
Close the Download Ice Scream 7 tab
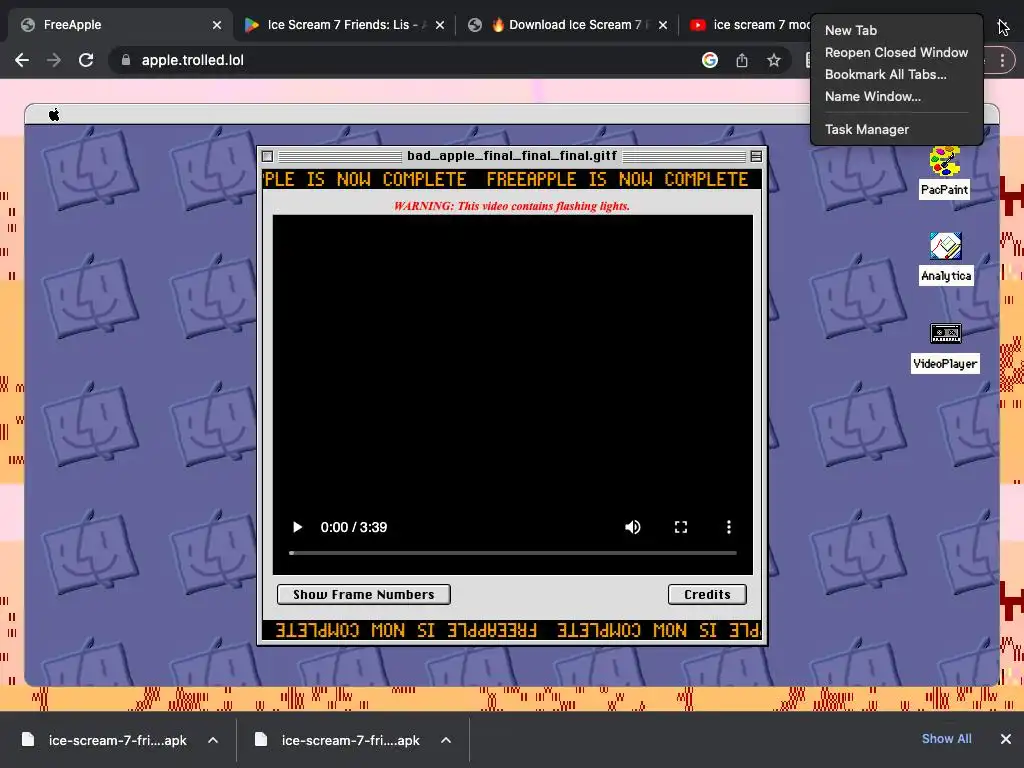pyautogui.click(x=663, y=25)
